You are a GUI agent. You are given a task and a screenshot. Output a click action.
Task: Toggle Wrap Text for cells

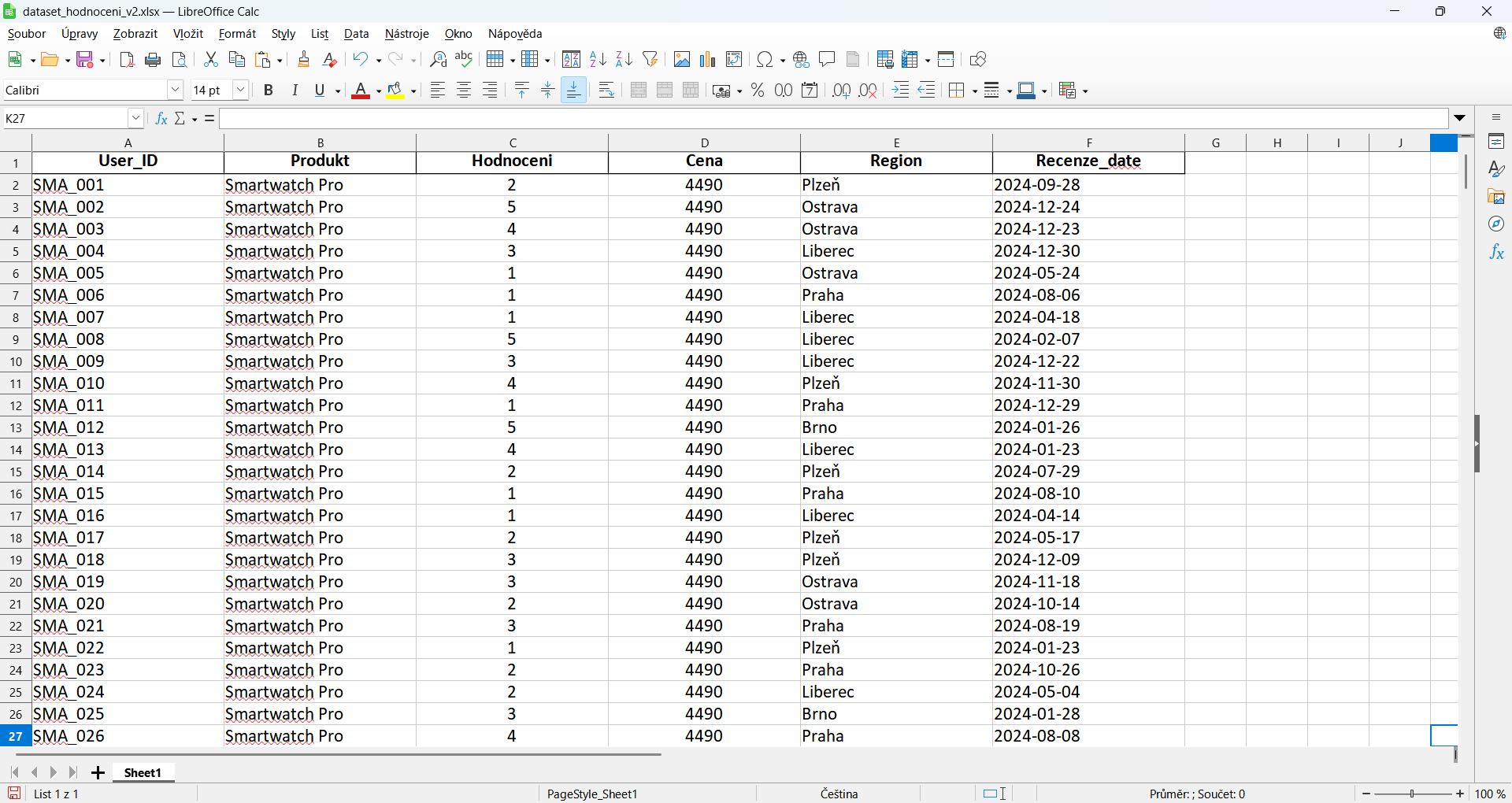pyautogui.click(x=606, y=91)
